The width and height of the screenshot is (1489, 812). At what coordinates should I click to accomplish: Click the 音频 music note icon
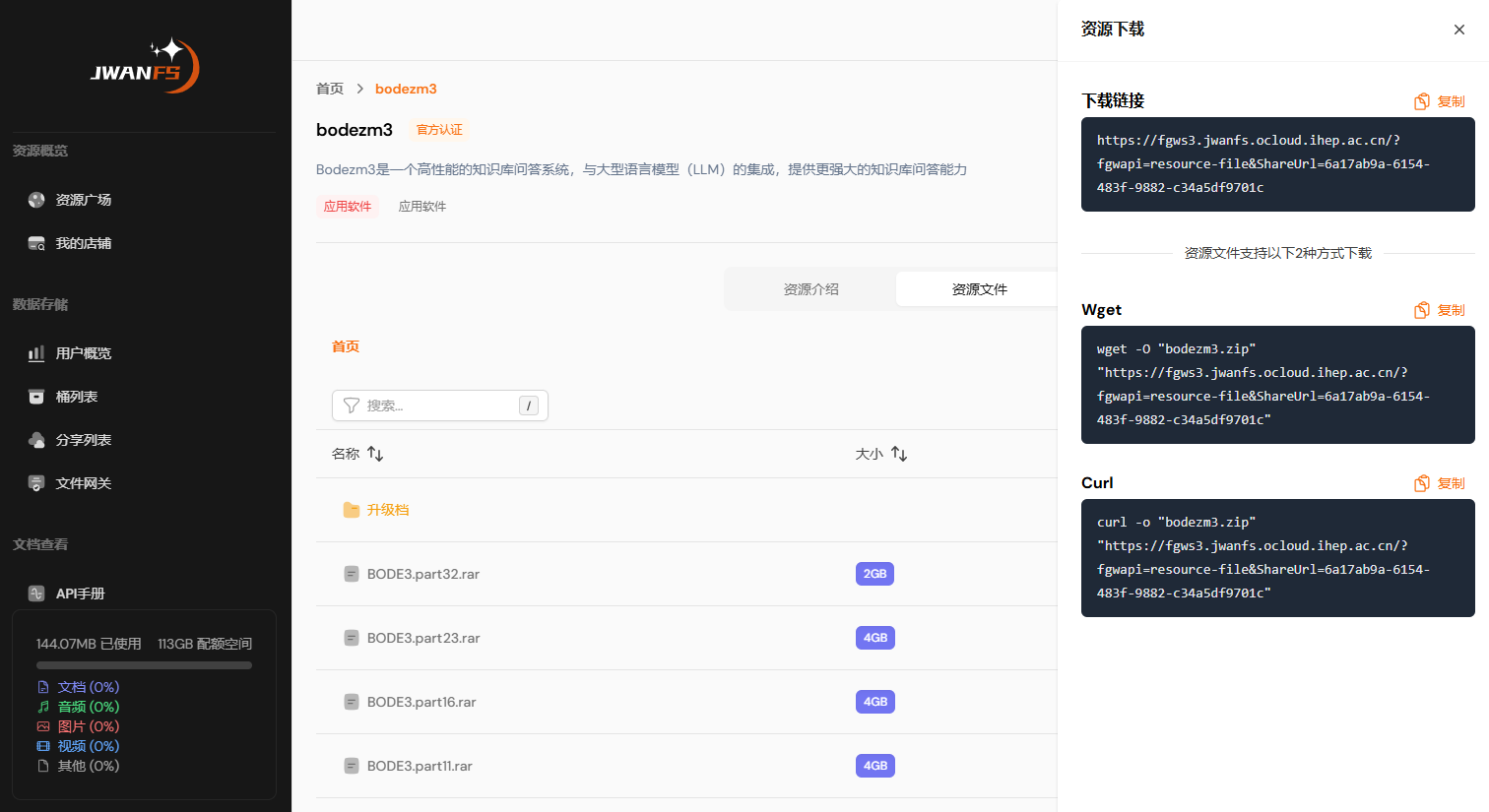click(43, 707)
